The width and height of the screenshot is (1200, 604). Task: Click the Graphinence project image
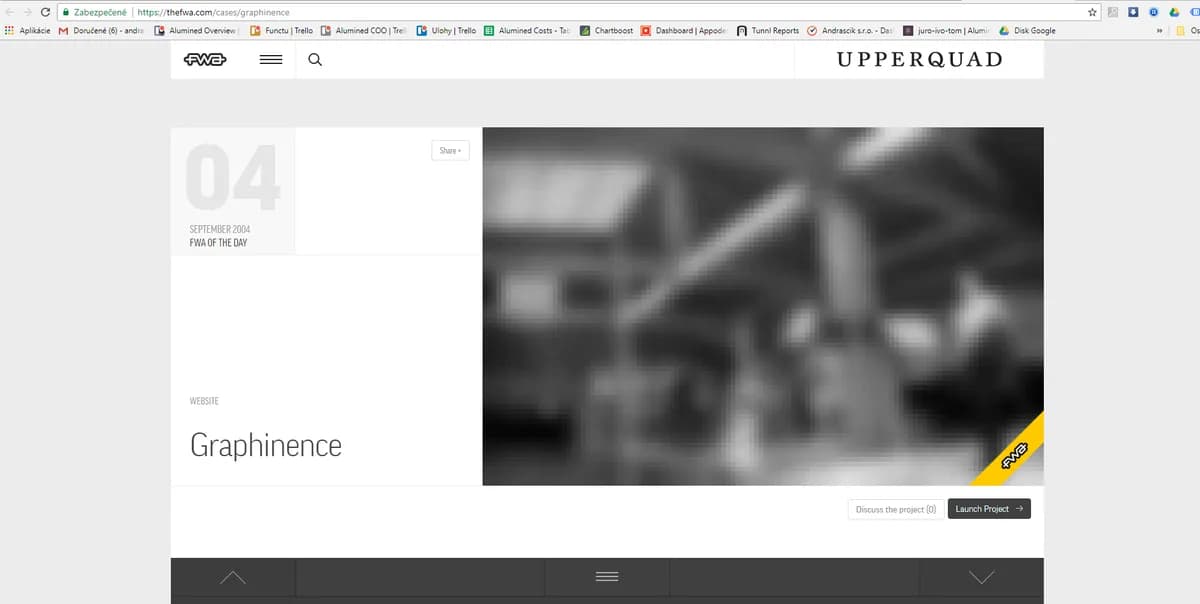(x=762, y=306)
